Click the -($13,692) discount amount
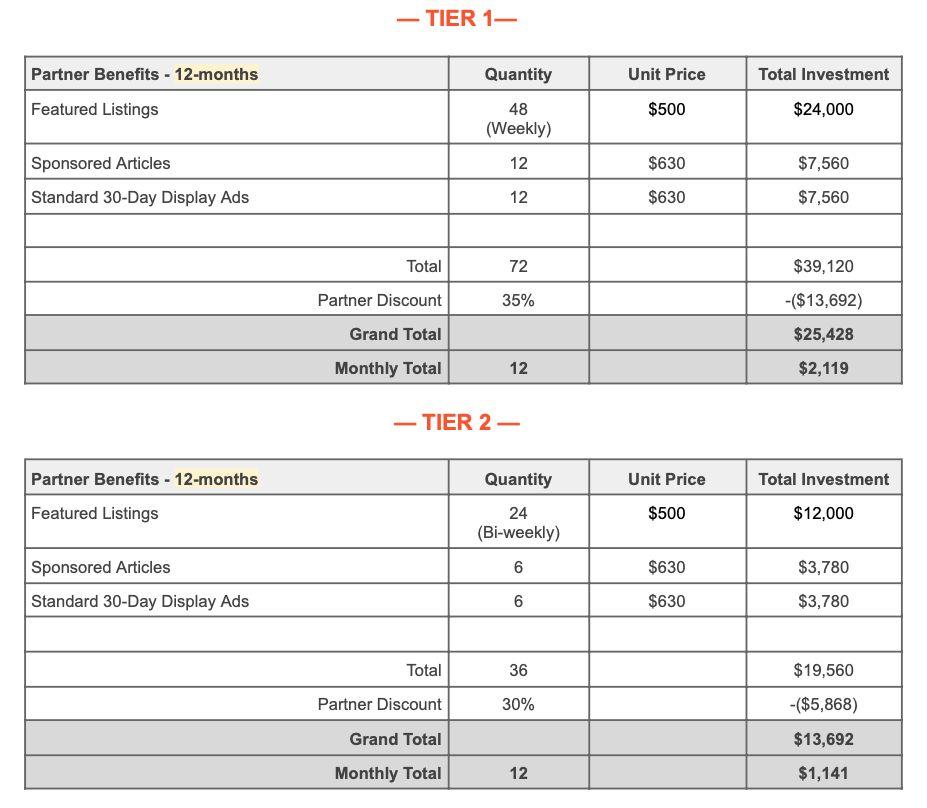This screenshot has height=808, width=927. coord(824,300)
